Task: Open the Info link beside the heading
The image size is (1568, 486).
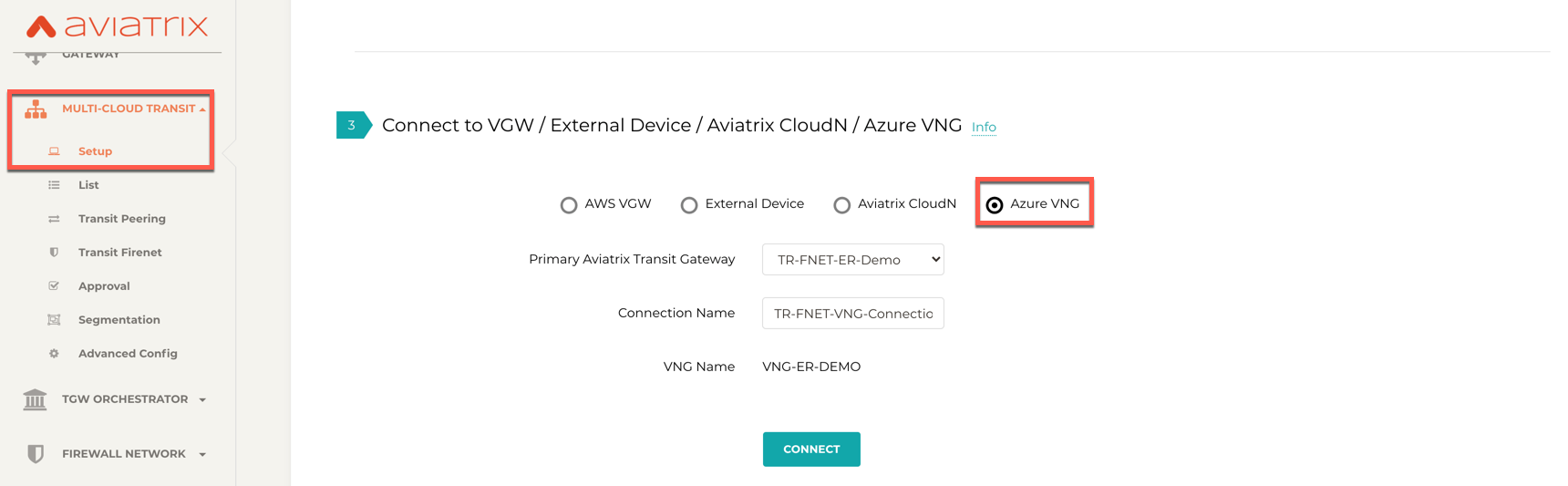Action: pos(984,128)
